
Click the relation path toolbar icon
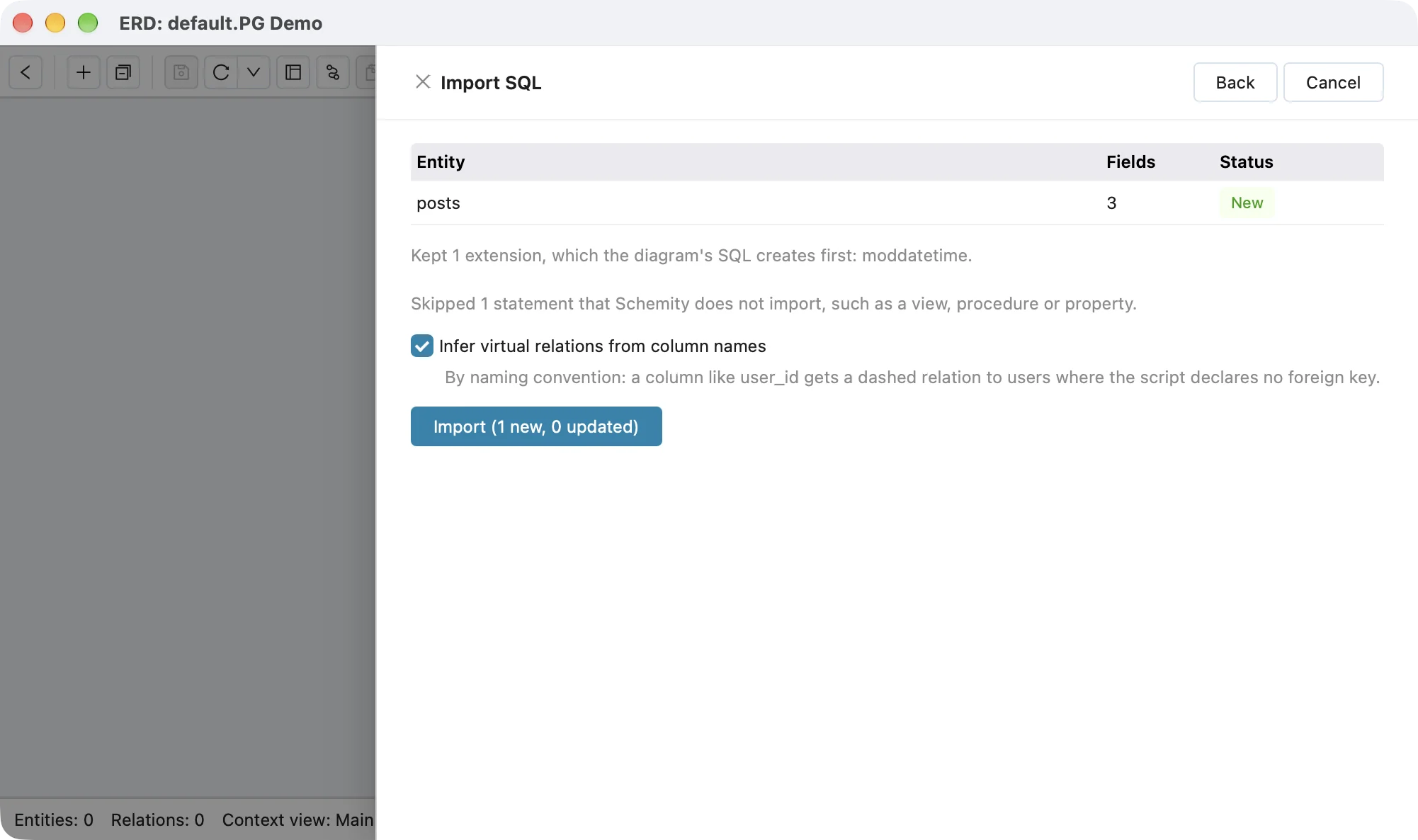tap(333, 72)
